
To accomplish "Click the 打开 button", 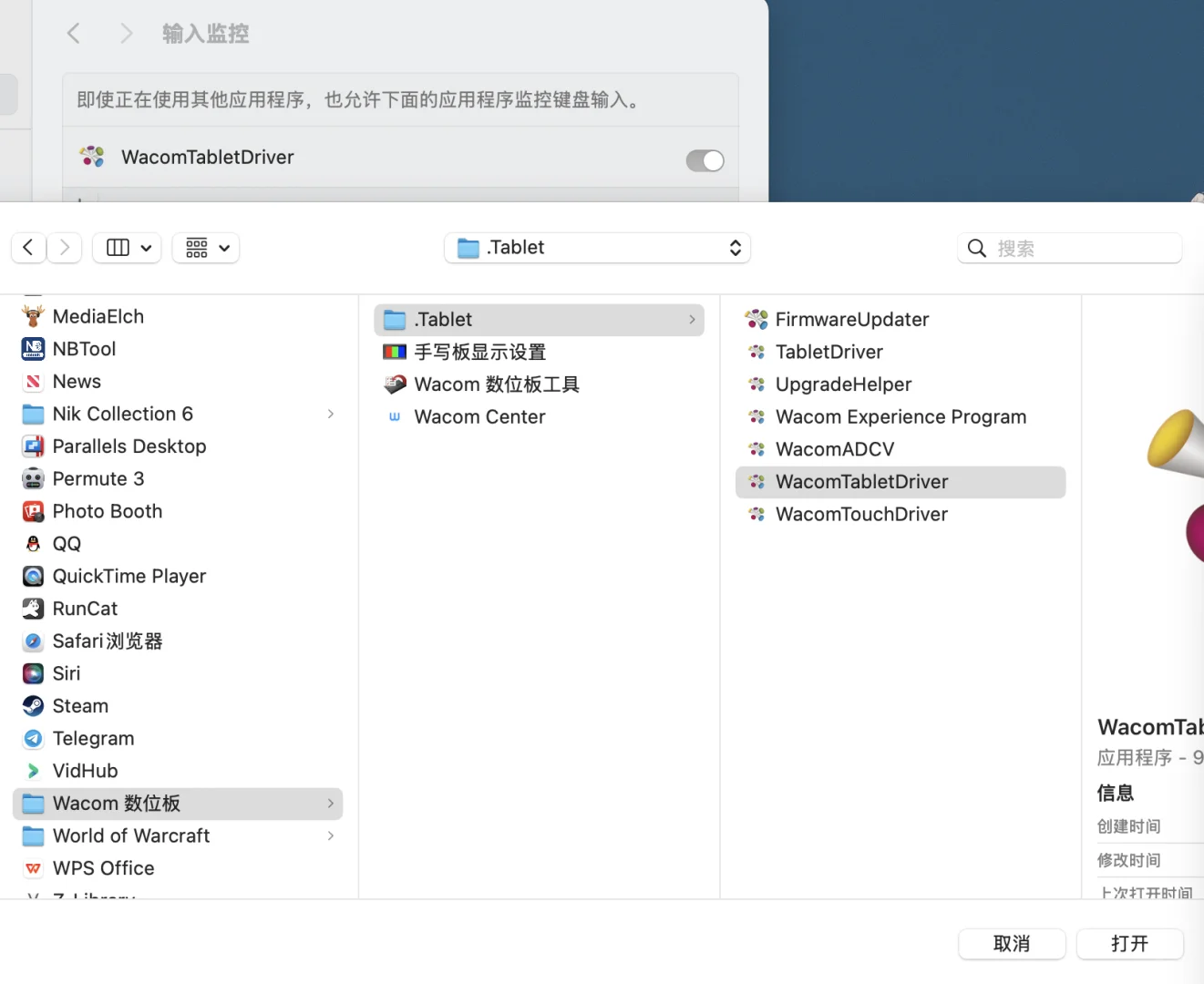I will [x=1130, y=944].
